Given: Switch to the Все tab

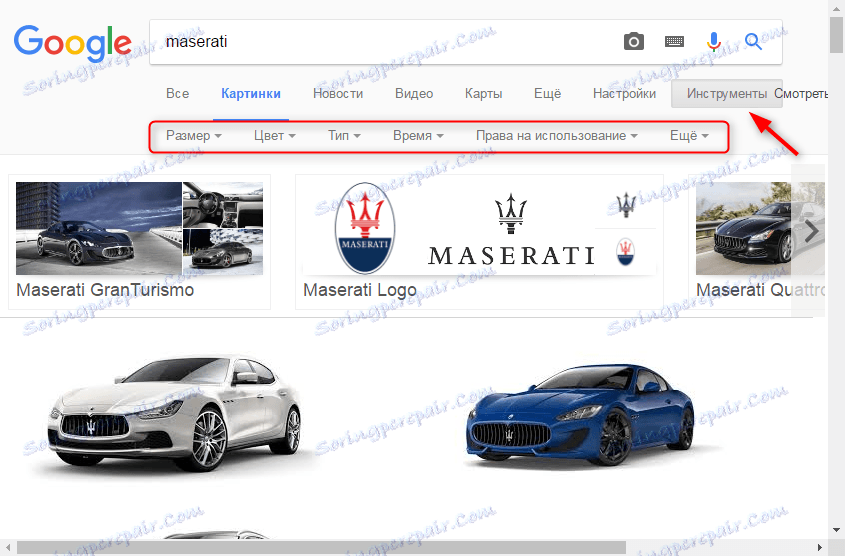Looking at the screenshot, I should (177, 94).
